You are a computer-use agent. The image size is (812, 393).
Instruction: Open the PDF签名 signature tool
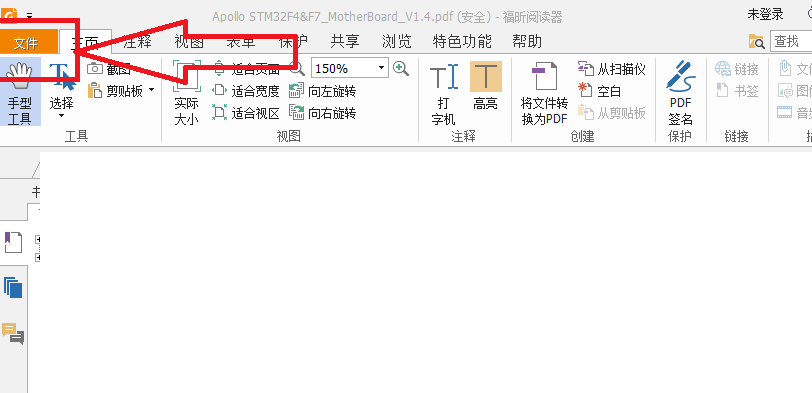(x=680, y=93)
